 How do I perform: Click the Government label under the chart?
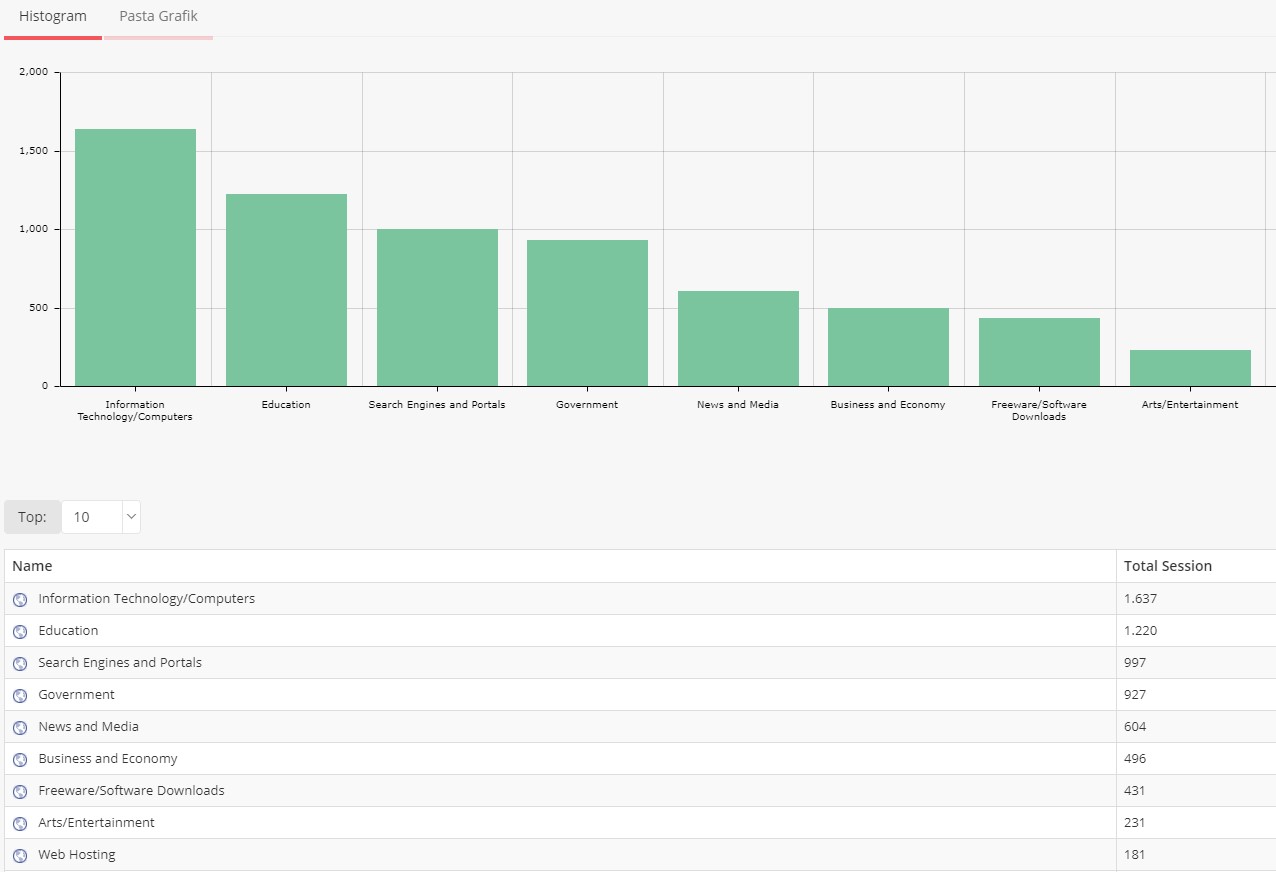coord(587,405)
